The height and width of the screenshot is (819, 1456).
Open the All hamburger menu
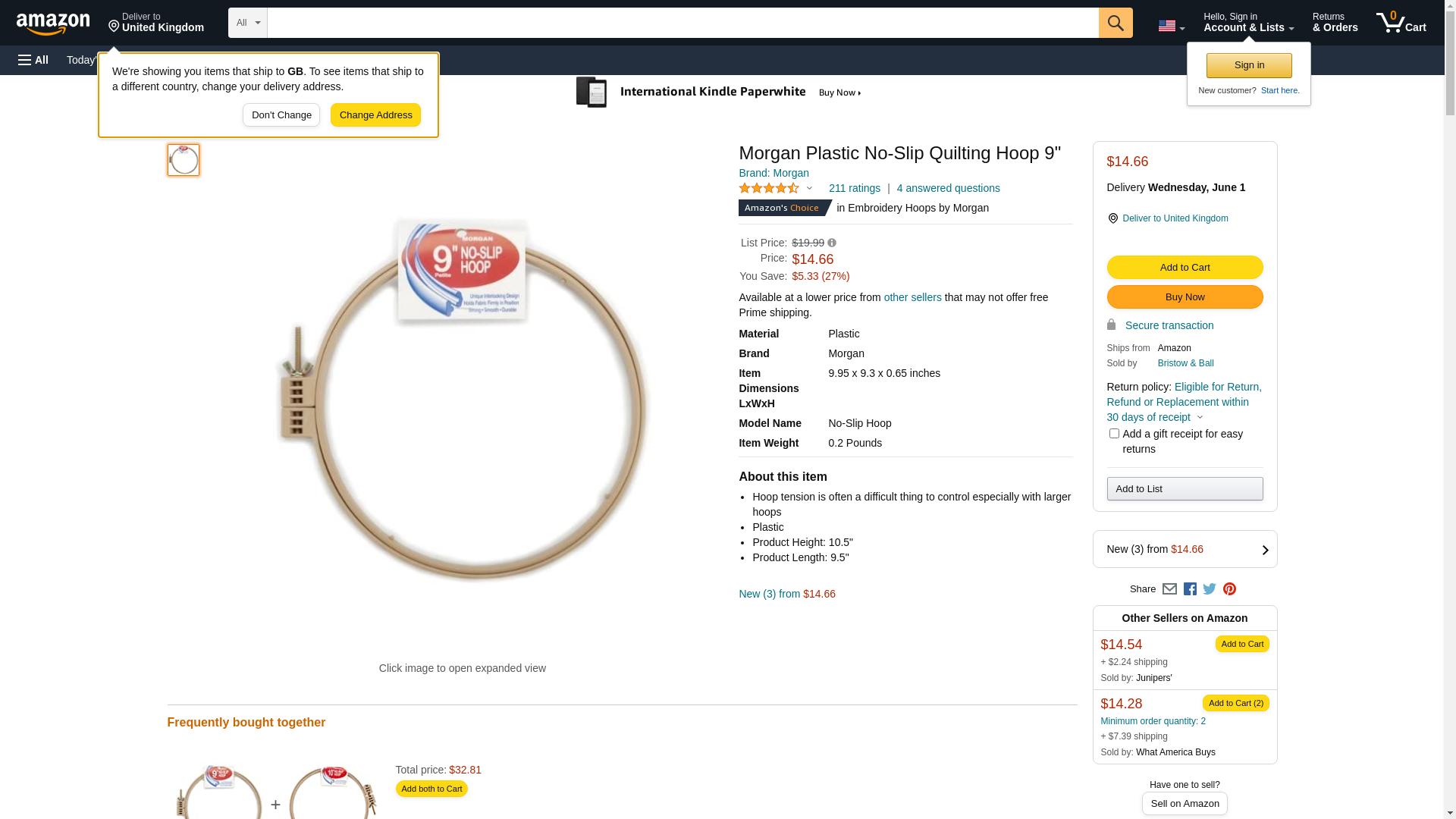(x=33, y=60)
